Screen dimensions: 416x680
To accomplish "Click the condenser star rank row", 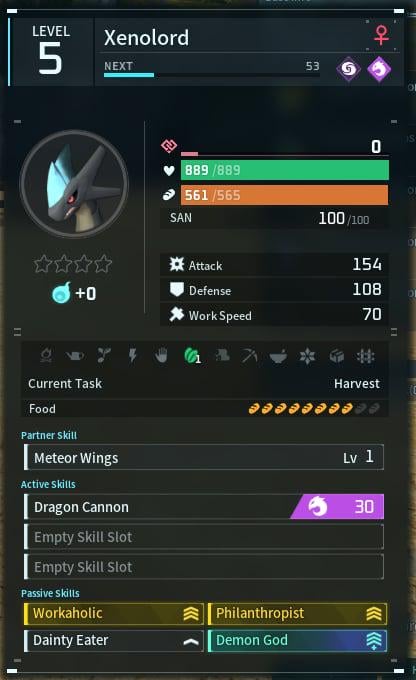I will 73,264.
